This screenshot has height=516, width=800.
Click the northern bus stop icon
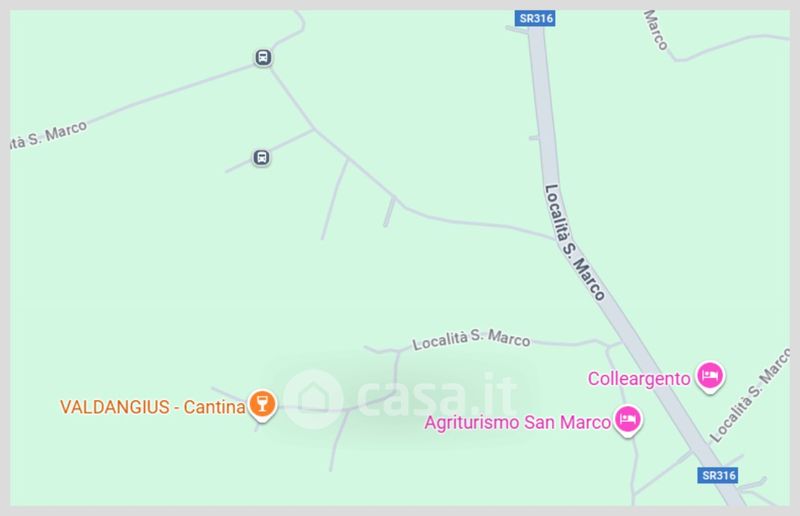263,57
